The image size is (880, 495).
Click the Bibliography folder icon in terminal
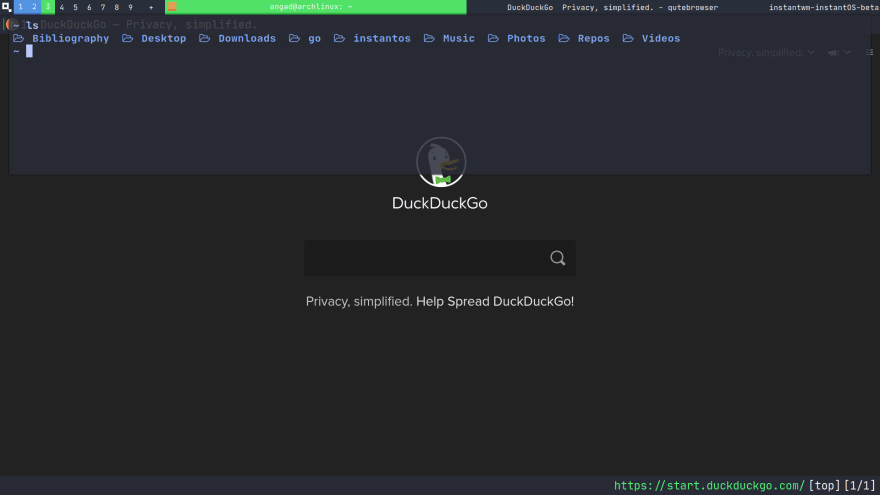(19, 38)
